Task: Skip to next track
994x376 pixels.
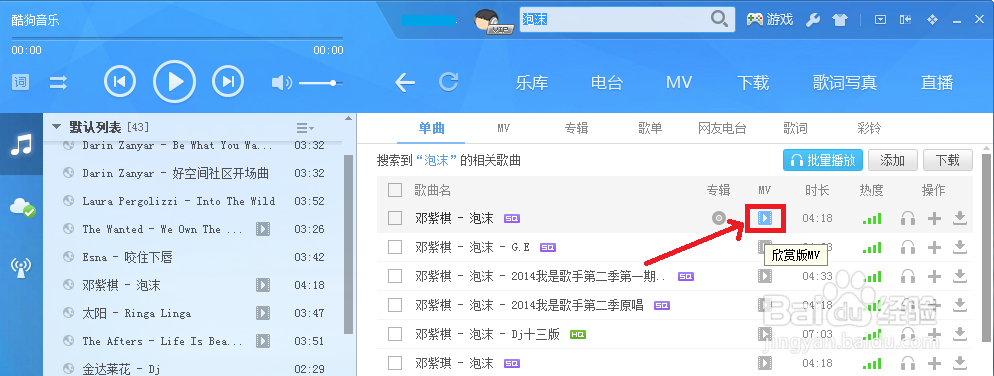Action: [x=228, y=81]
